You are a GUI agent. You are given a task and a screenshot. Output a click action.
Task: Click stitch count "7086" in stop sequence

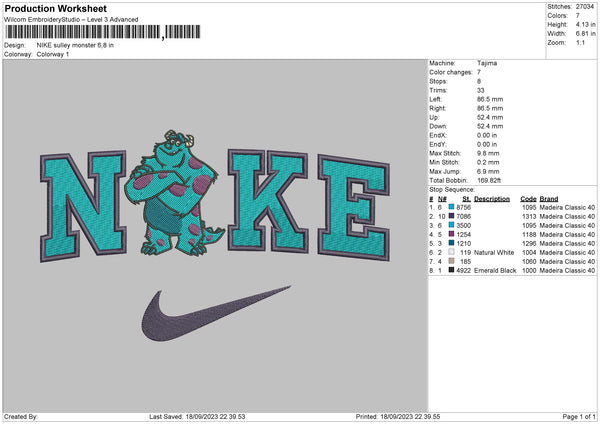tap(463, 216)
